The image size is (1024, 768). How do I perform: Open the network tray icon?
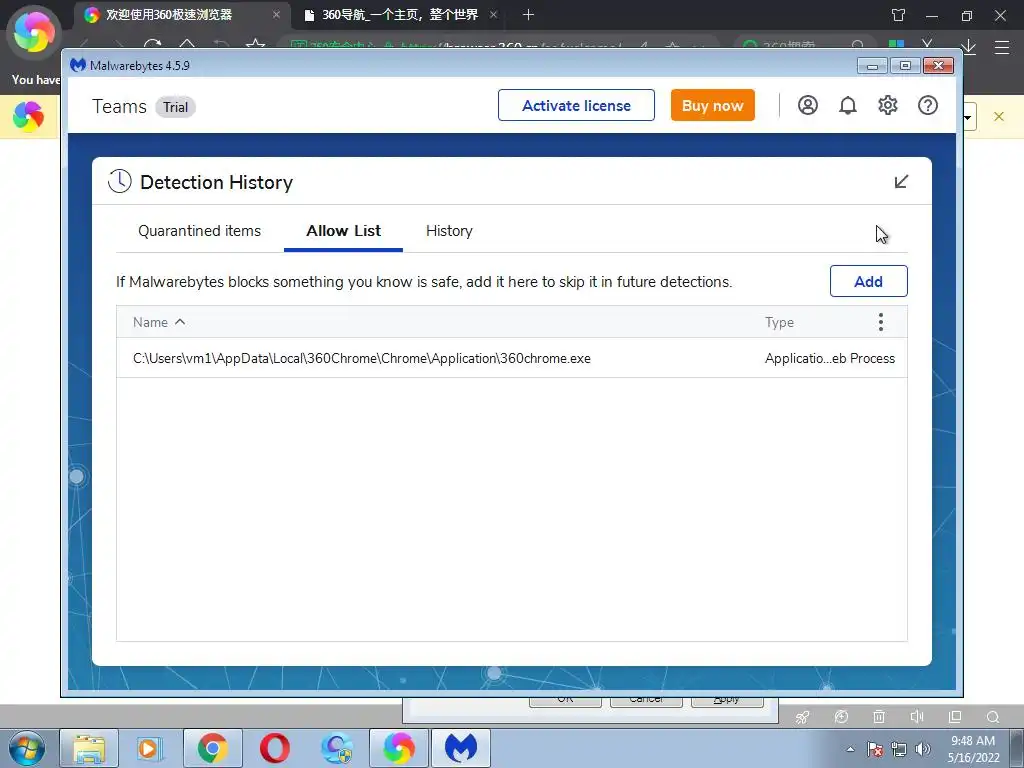899,749
